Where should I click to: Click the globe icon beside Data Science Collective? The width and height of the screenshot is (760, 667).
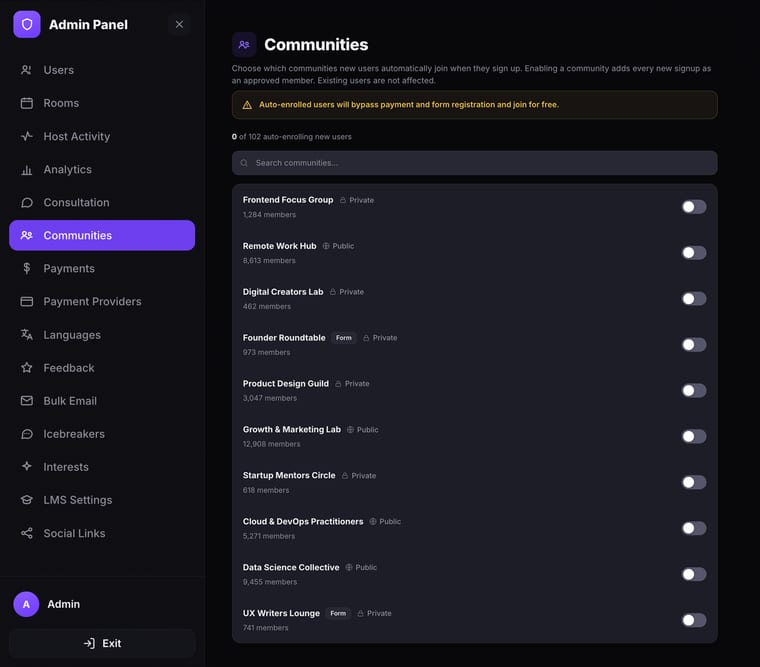coord(349,567)
